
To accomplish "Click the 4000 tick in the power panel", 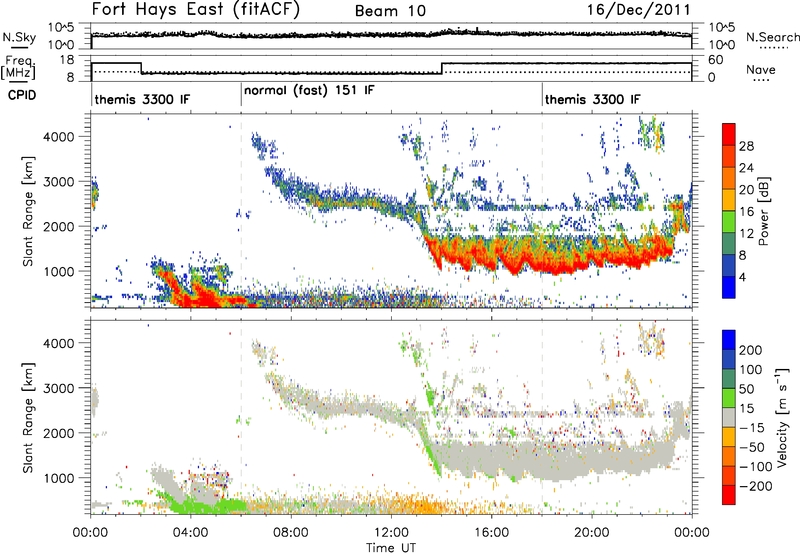I will [59, 137].
